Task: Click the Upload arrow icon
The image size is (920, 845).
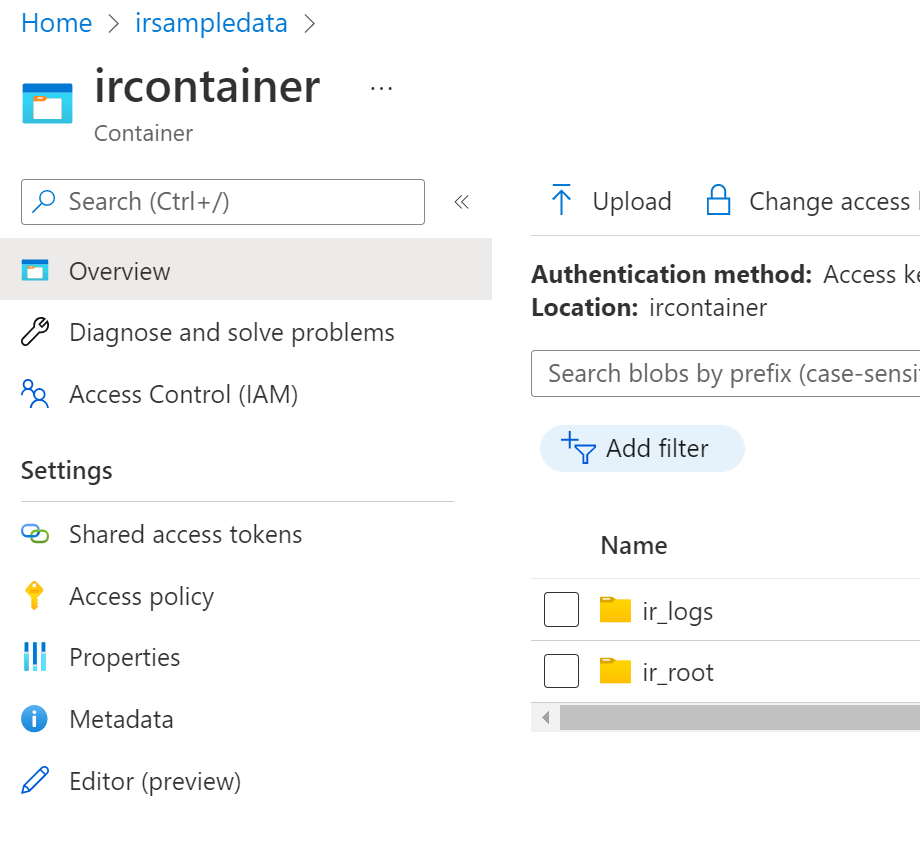Action: pos(561,201)
